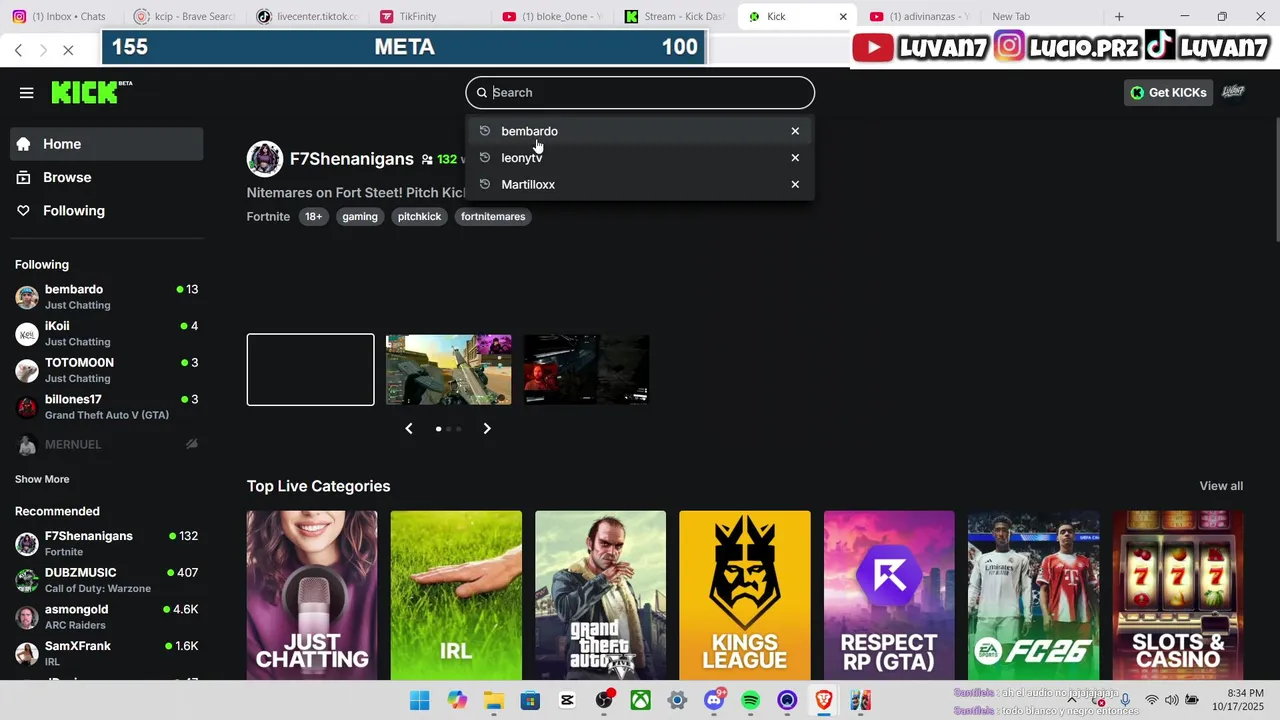The height and width of the screenshot is (720, 1280).
Task: Open asmongold in Recommended list
Action: (107, 617)
